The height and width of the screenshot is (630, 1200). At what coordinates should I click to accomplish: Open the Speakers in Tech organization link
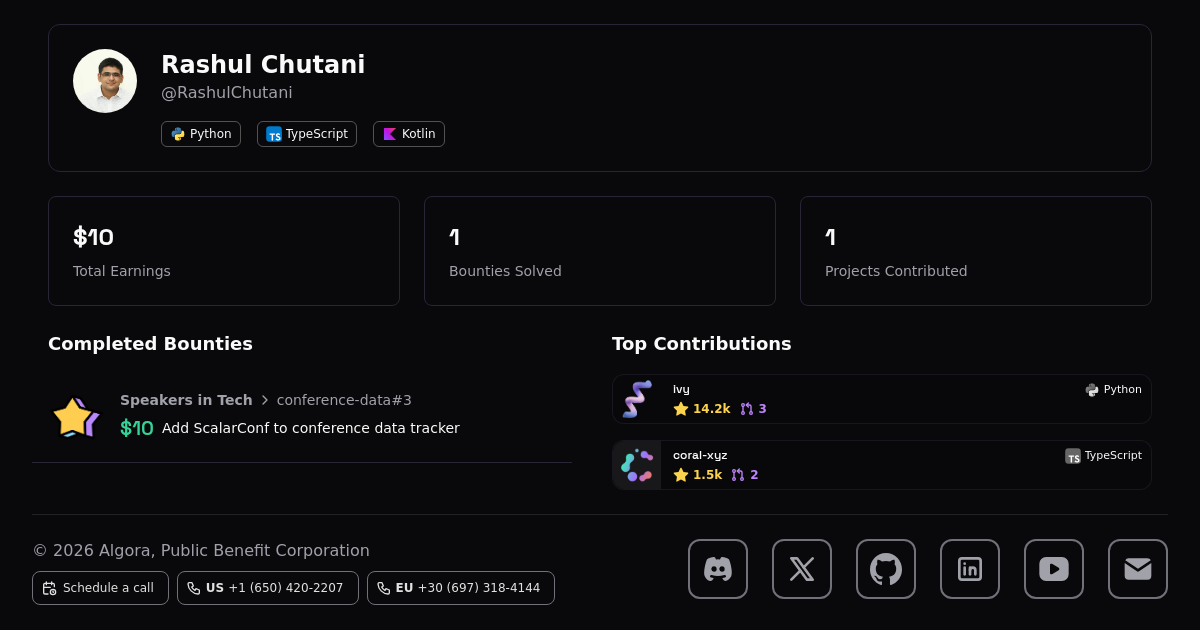click(x=186, y=400)
